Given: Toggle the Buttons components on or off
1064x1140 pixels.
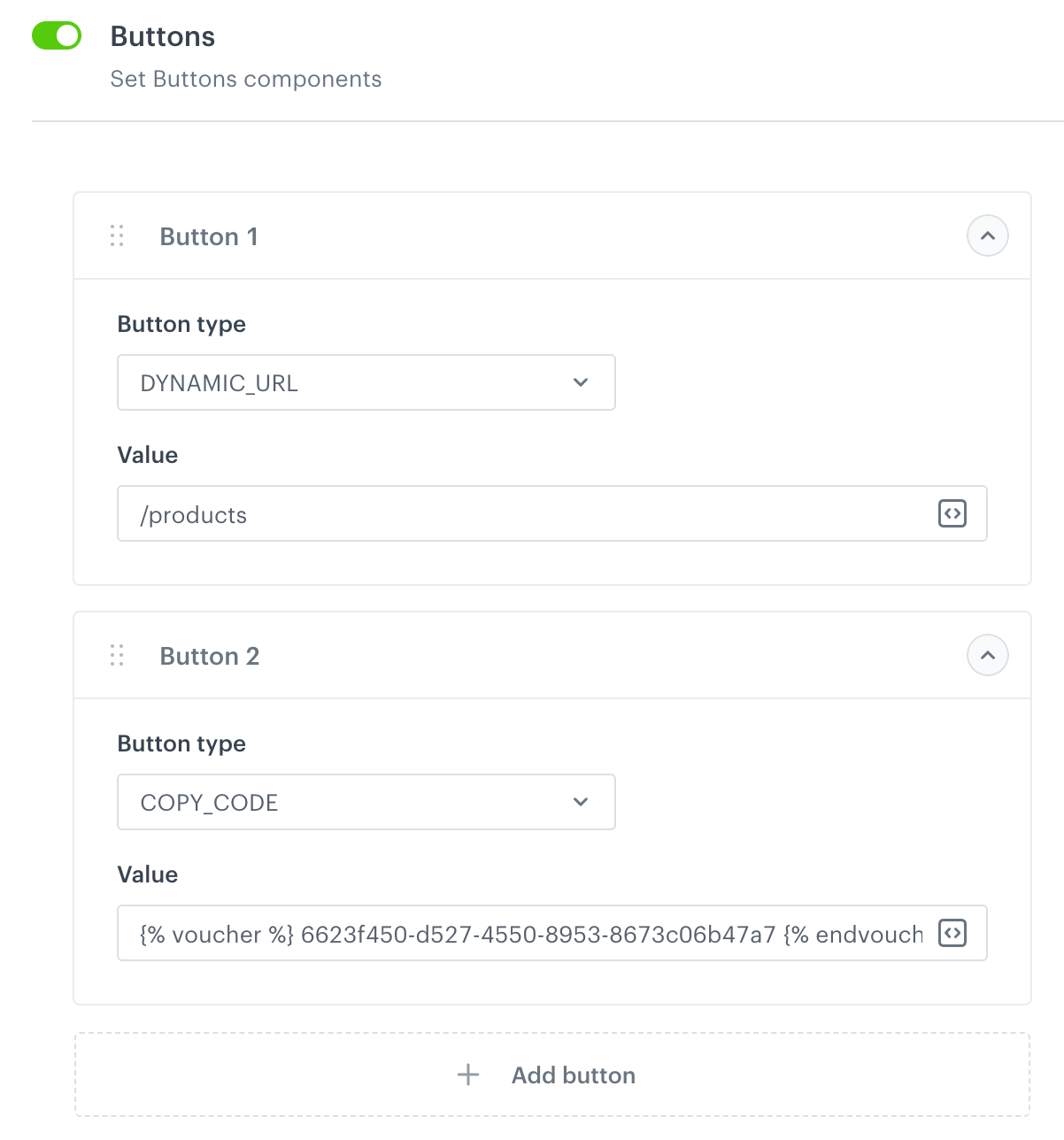Looking at the screenshot, I should [x=56, y=35].
